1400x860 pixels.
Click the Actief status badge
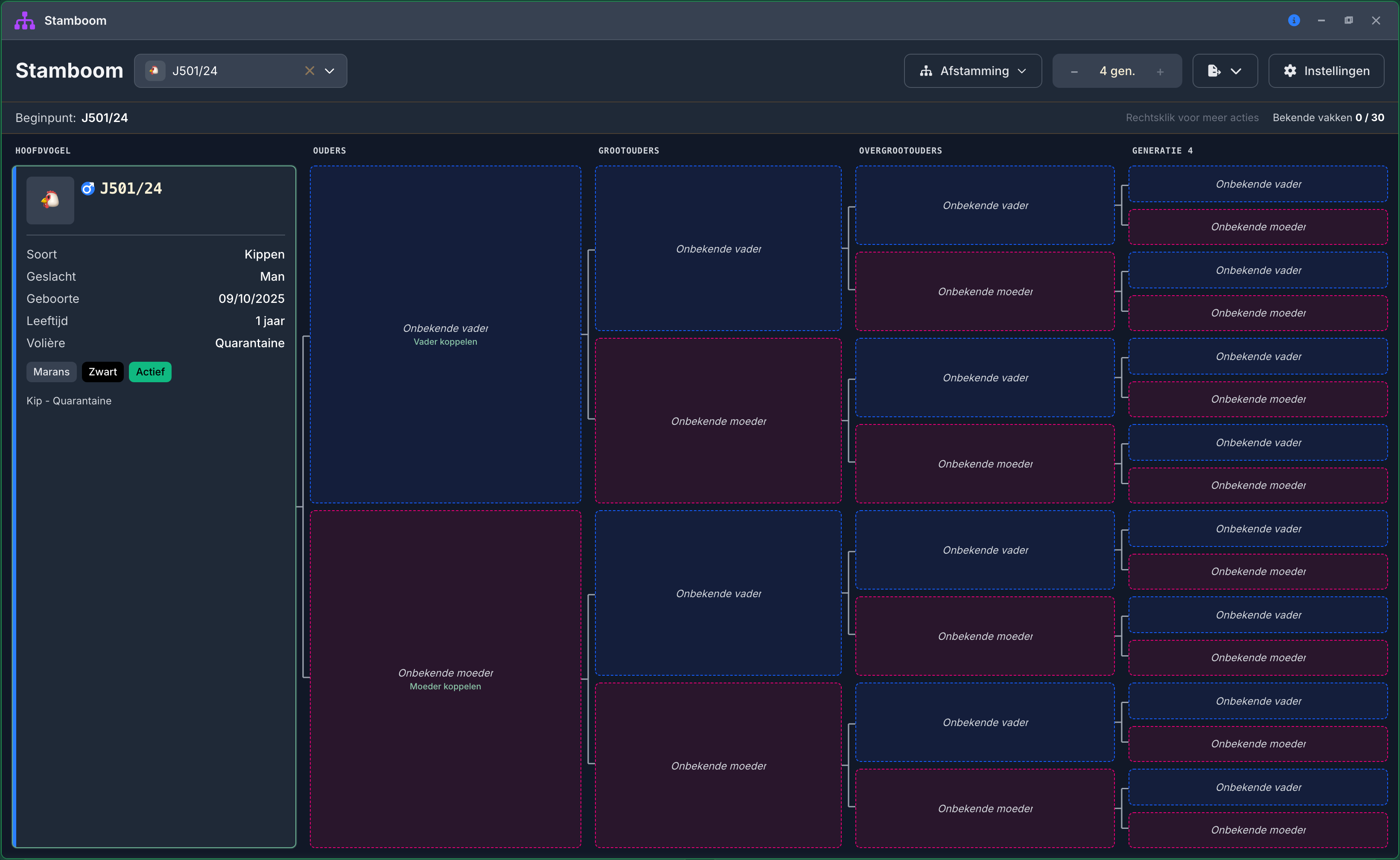coord(150,372)
